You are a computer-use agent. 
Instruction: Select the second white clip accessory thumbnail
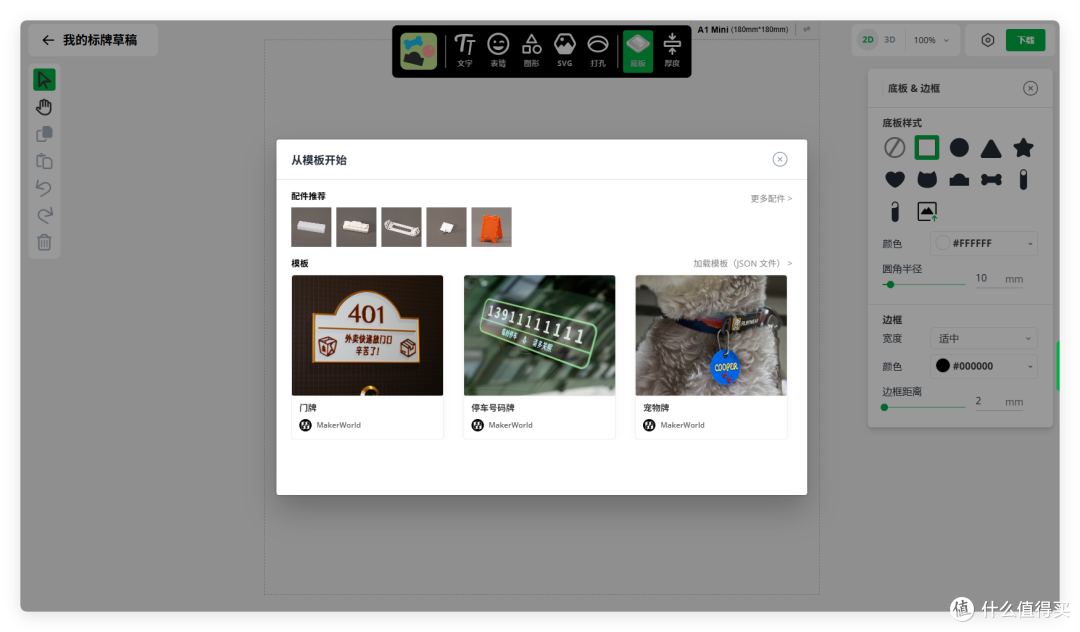356,227
